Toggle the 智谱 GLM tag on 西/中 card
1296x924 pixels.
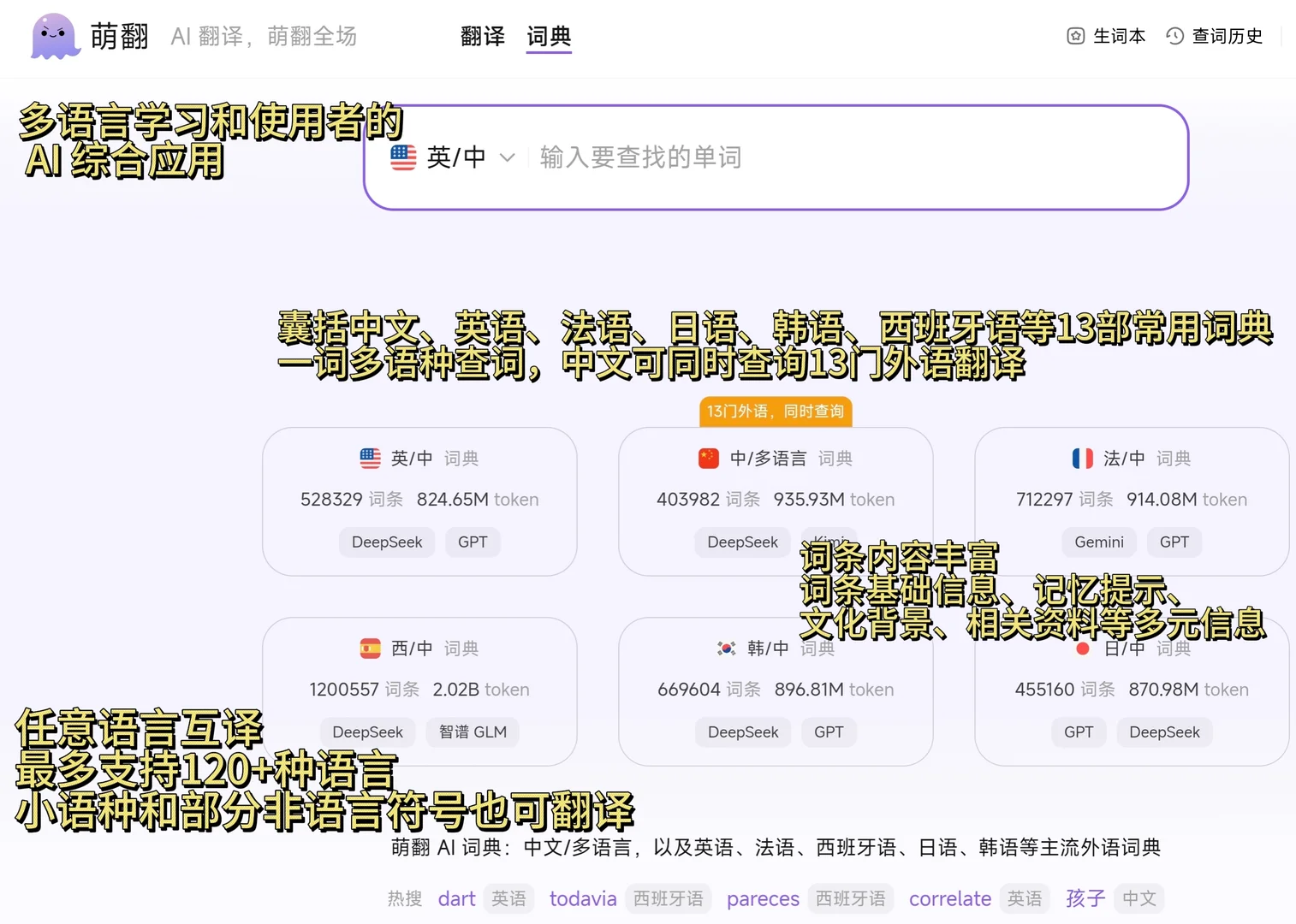pyautogui.click(x=472, y=731)
